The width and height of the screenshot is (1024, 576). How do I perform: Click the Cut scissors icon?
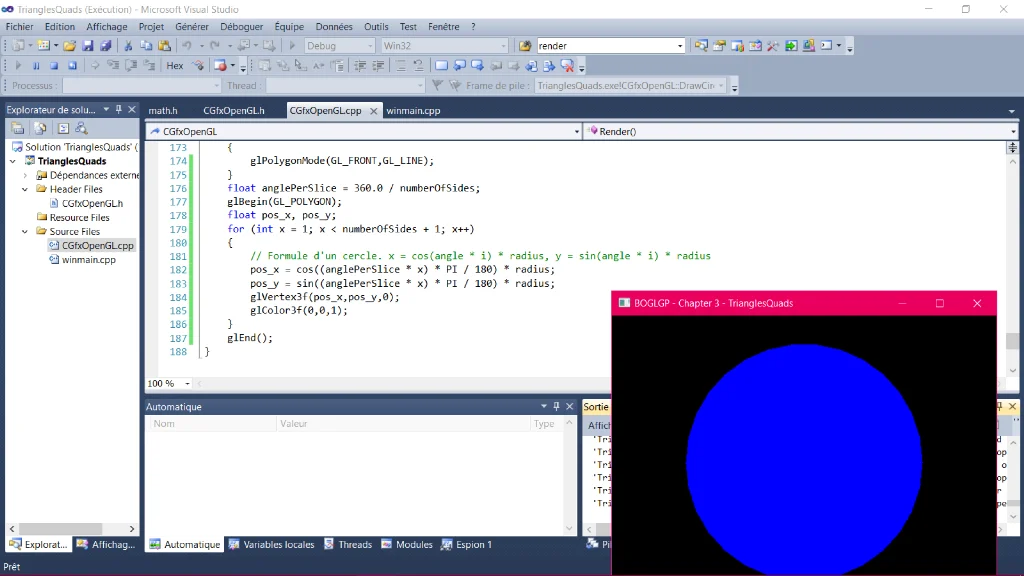(128, 46)
